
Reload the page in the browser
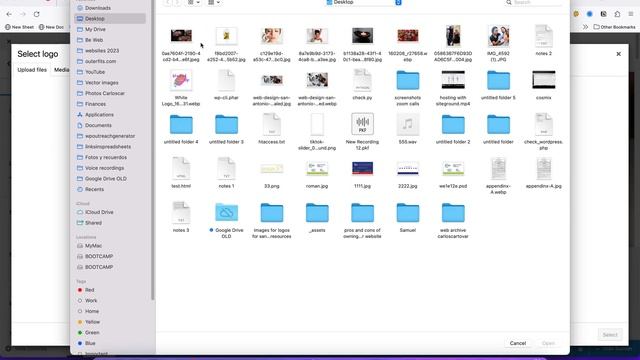click(36, 14)
